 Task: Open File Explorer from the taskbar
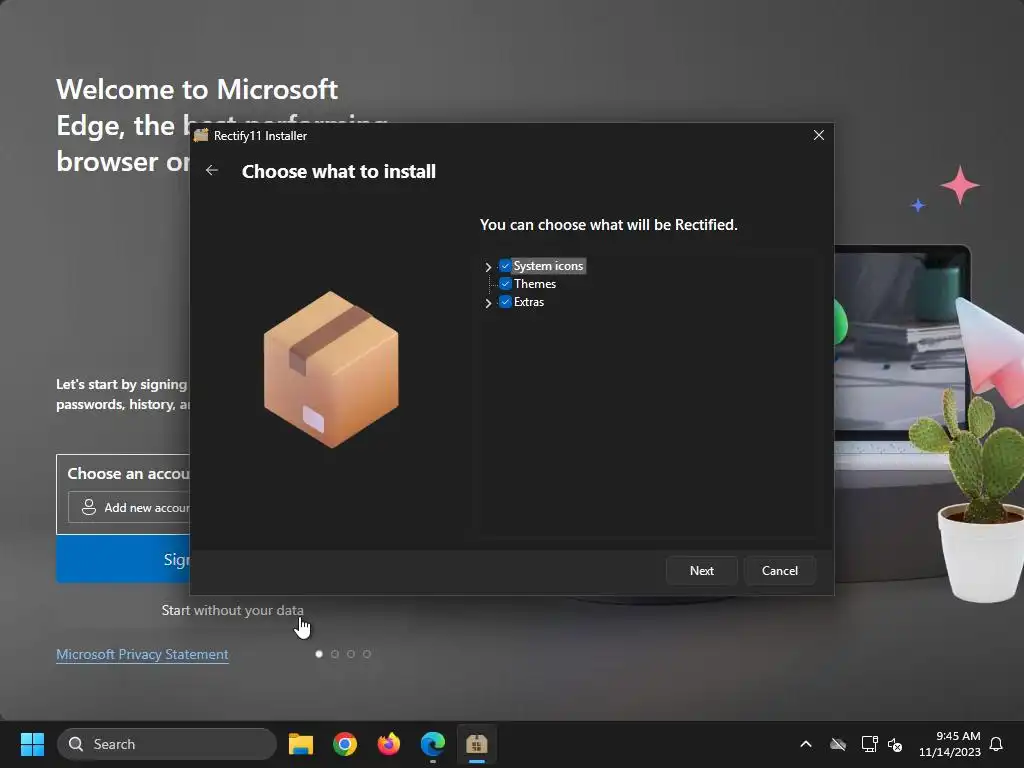[301, 744]
